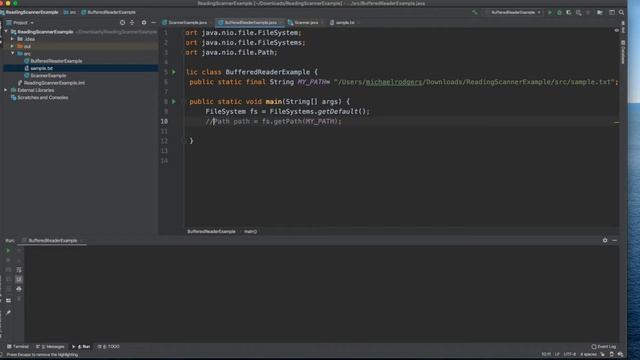This screenshot has width=640, height=360.
Task: Open Messages tool window
Action: click(x=51, y=347)
